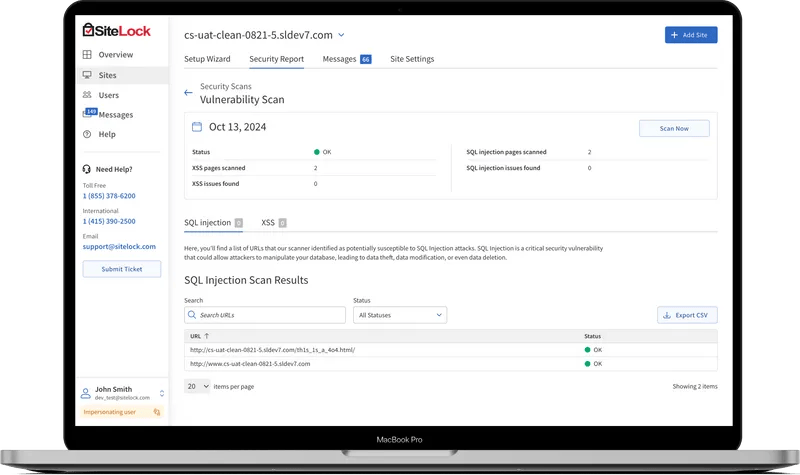The image size is (800, 475).
Task: Open sidebar Messages envelope icon with badge
Action: point(89,113)
